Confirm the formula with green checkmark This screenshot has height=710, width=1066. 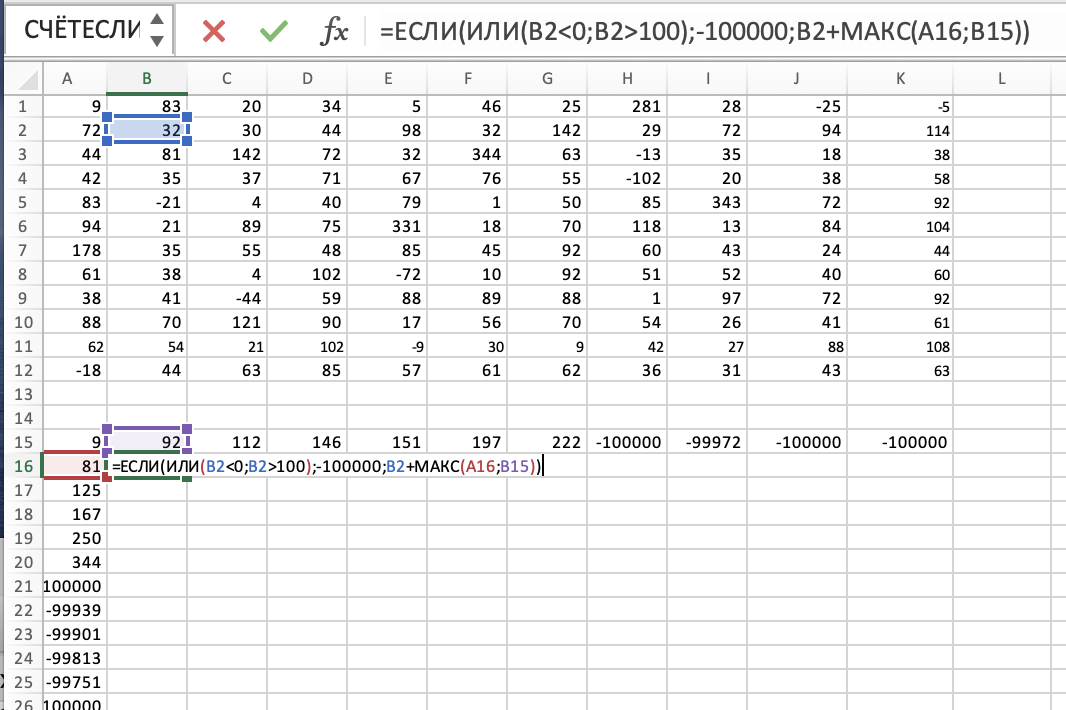(272, 31)
